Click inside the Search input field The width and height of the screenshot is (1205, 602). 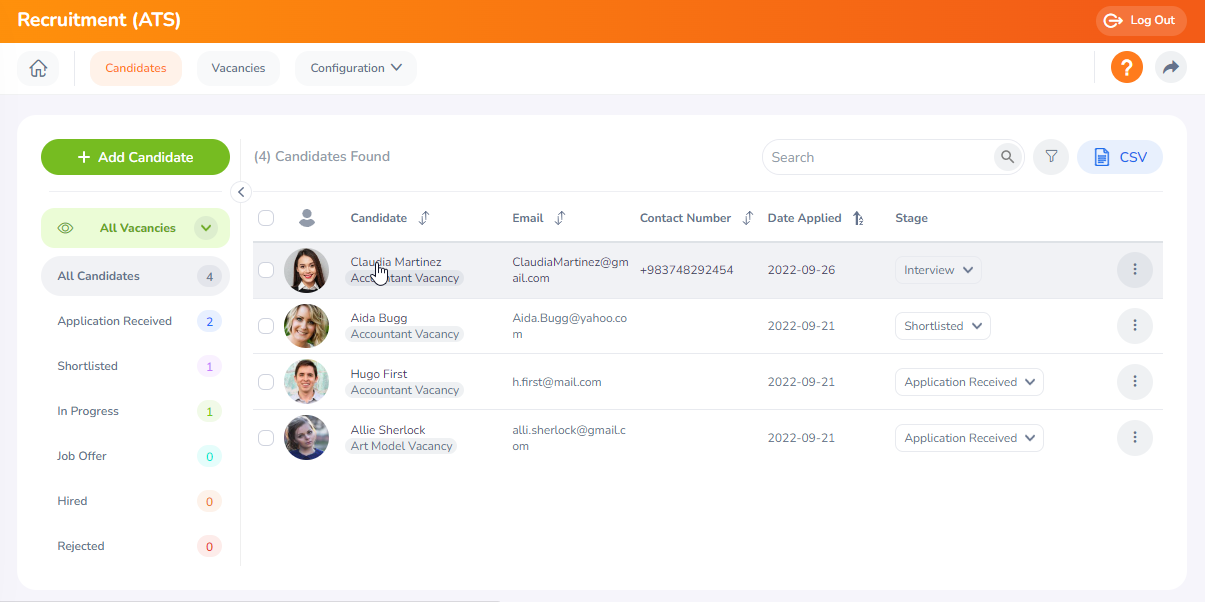click(x=880, y=157)
